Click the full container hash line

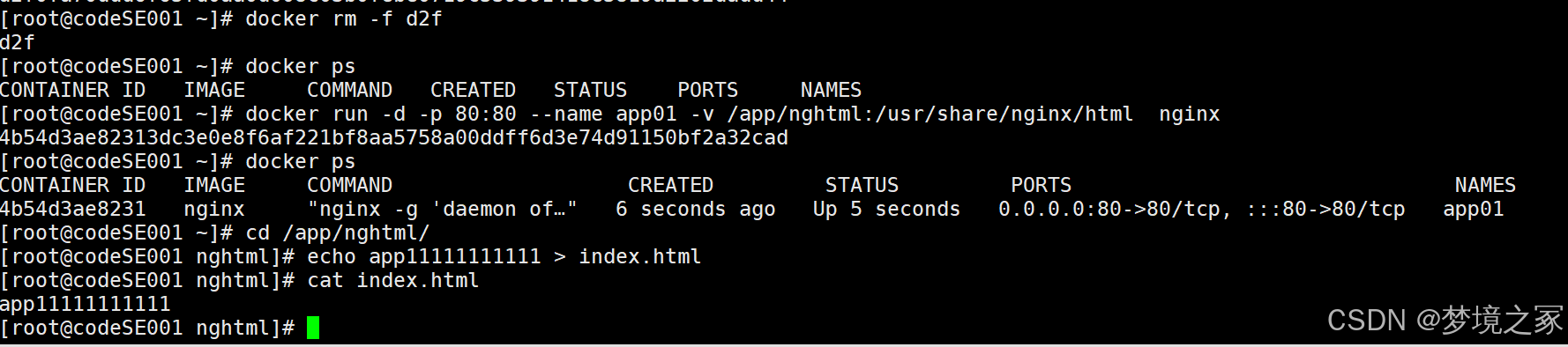click(x=394, y=137)
